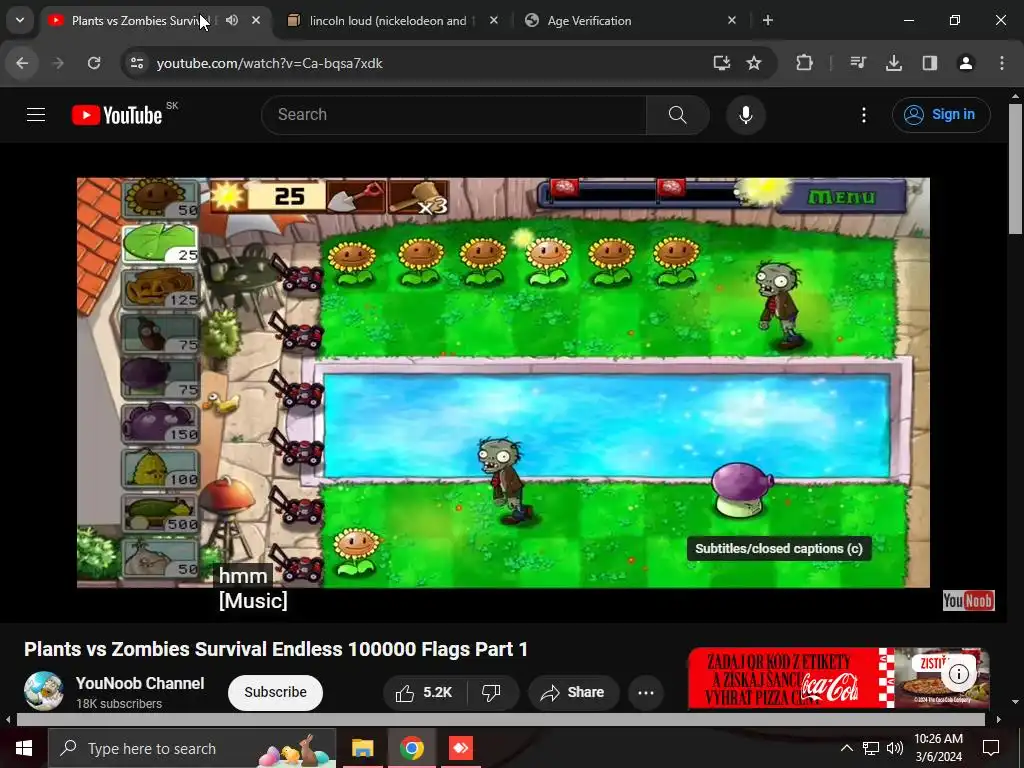The width and height of the screenshot is (1024, 768).
Task: Open the YouNoob Channel name link
Action: (140, 683)
